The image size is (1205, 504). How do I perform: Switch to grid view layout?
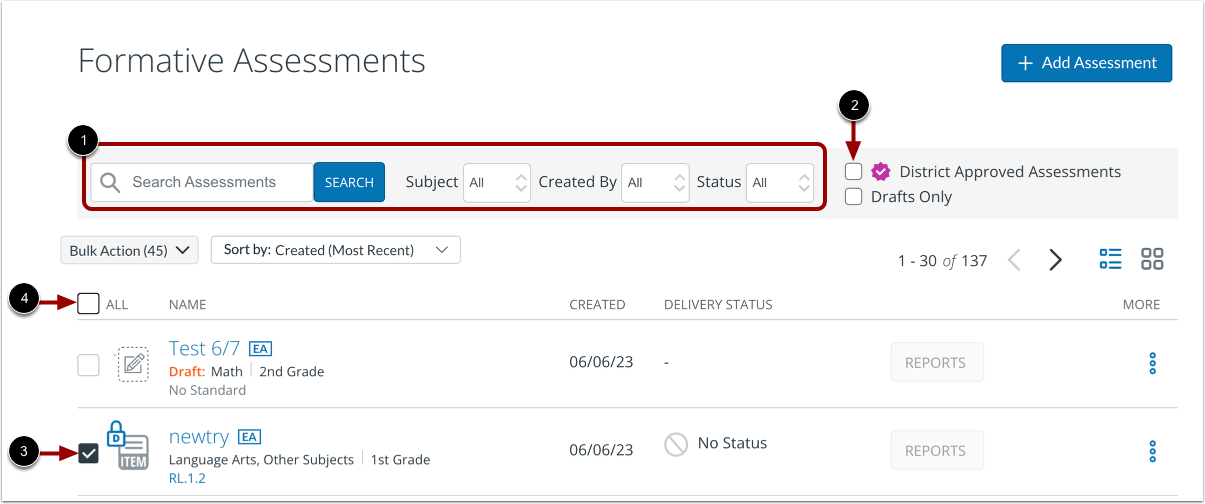[x=1152, y=259]
